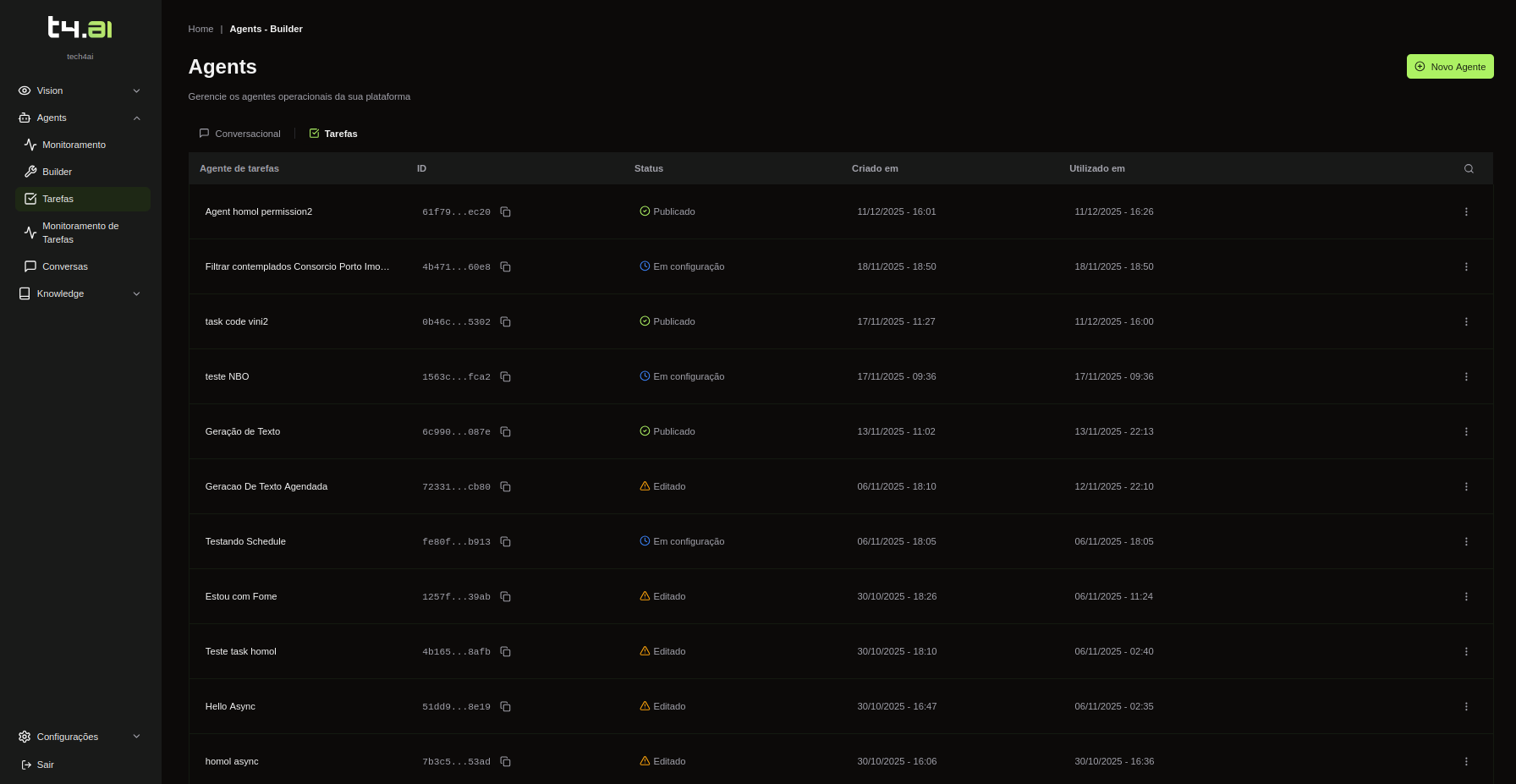Copy the ID of Agent homol permission2
This screenshot has height=784, width=1516.
click(505, 211)
